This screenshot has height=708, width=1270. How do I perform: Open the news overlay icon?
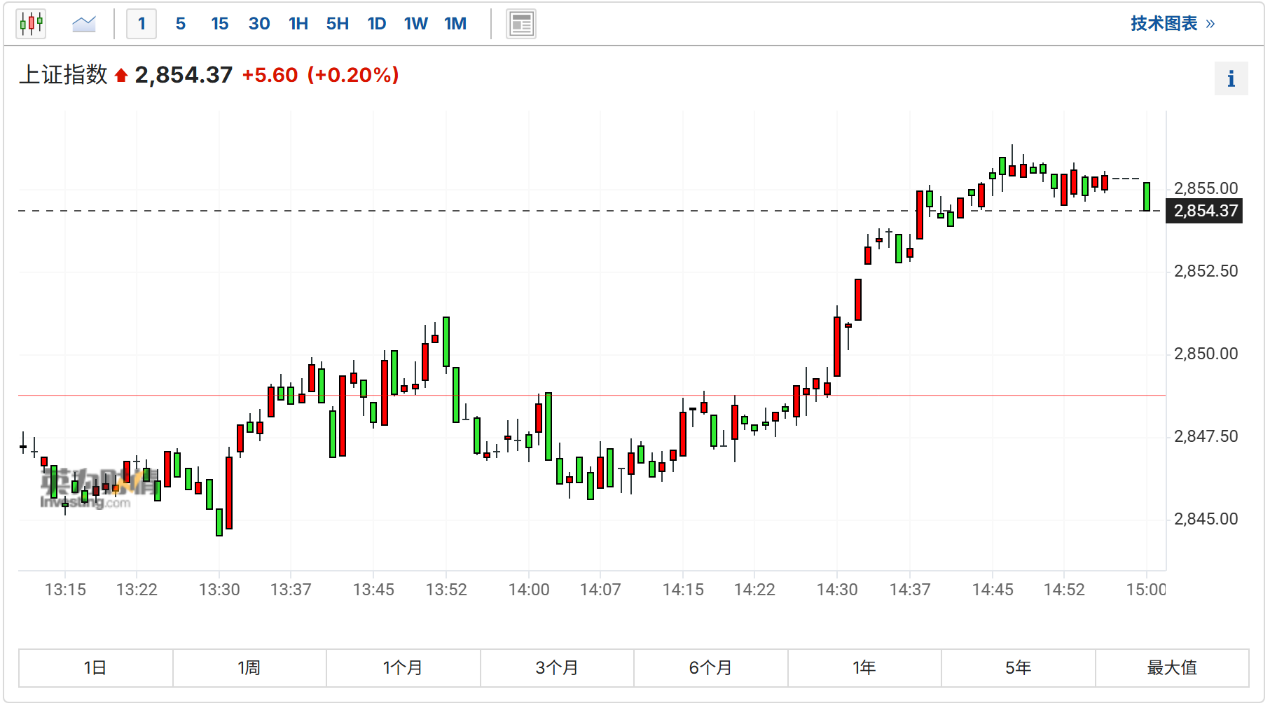point(521,24)
